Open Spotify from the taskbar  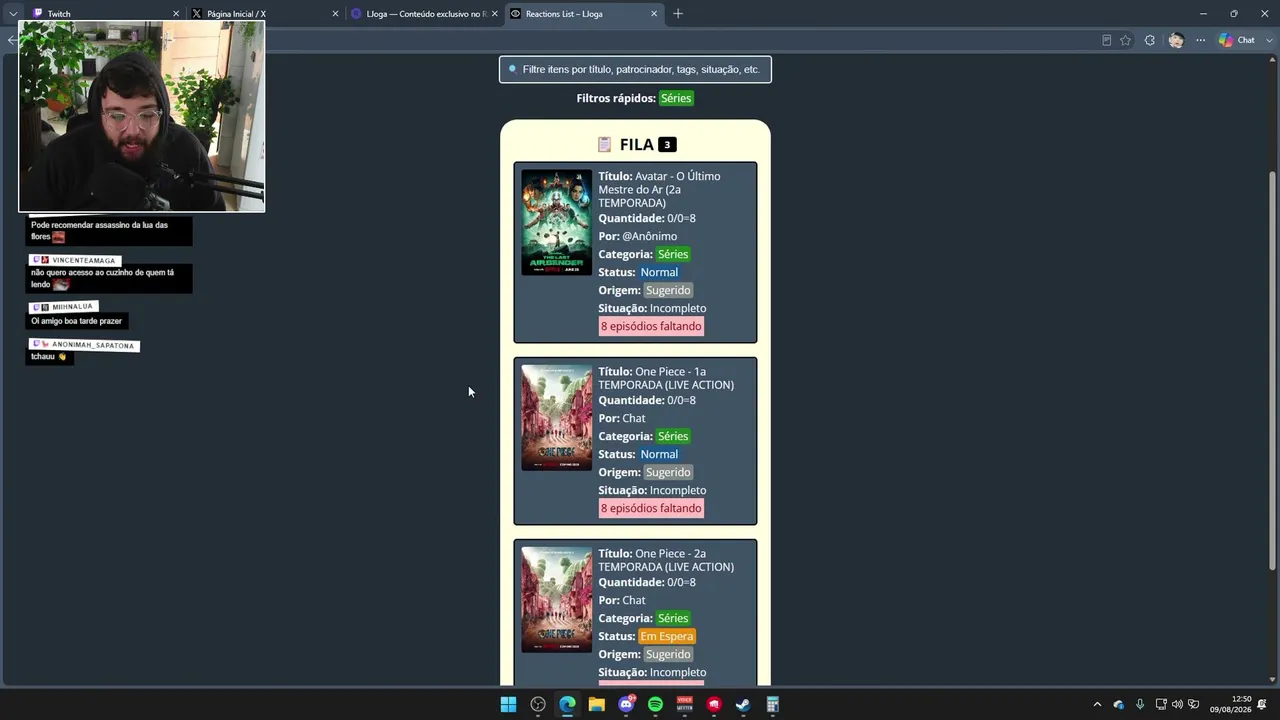tap(655, 704)
